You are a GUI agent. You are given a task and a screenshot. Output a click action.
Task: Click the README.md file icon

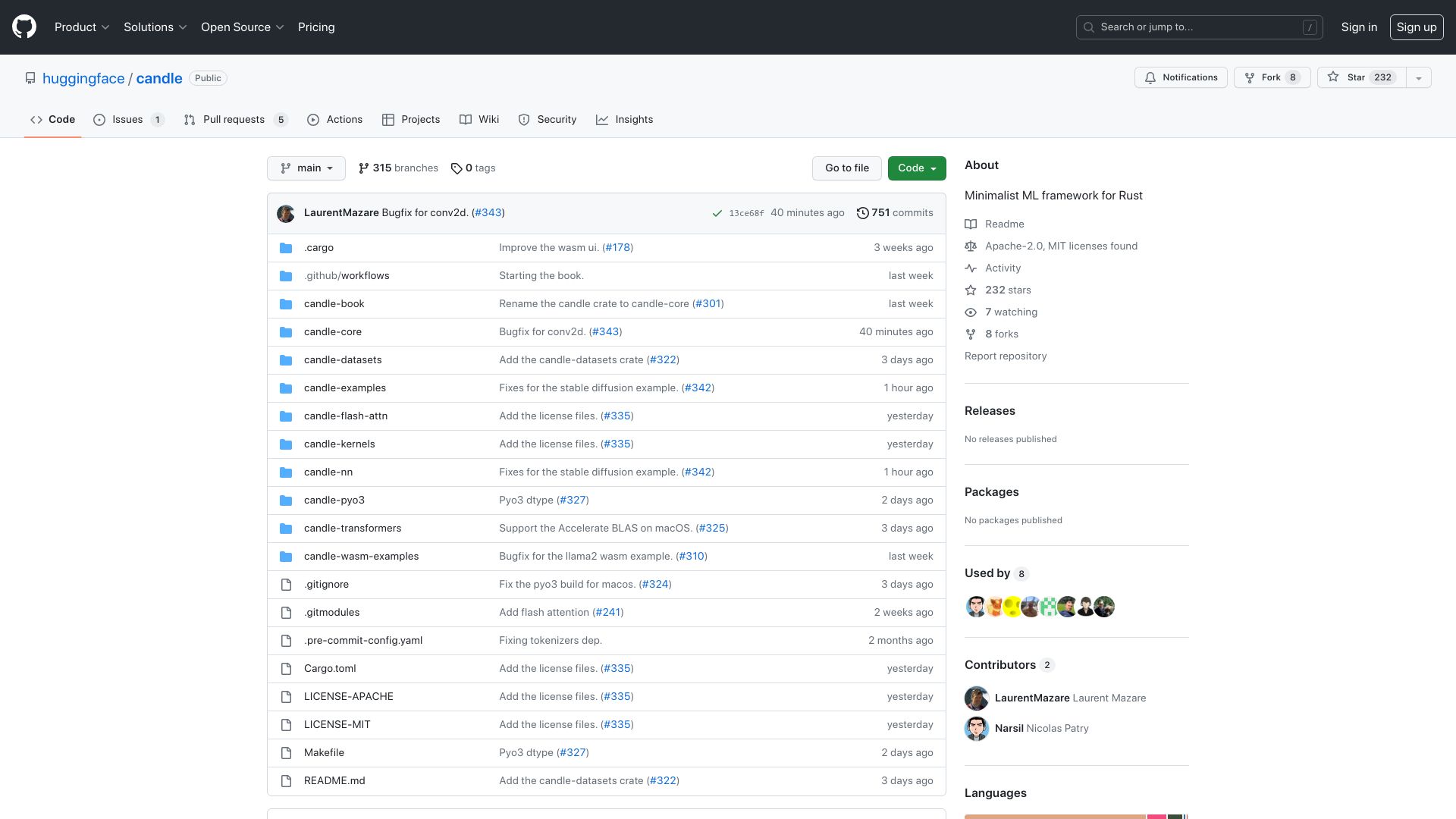point(286,781)
